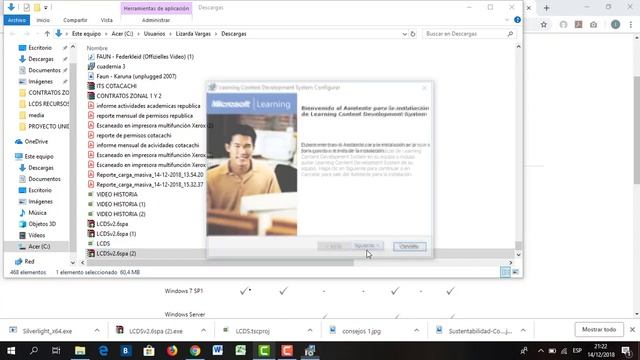
Task: Select CONTRATOS ZONAL 1 Y 2 file
Action: [x=129, y=96]
